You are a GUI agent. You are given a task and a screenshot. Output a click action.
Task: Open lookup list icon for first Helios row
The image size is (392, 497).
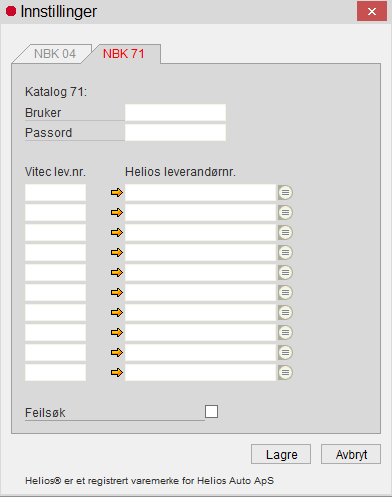point(285,192)
